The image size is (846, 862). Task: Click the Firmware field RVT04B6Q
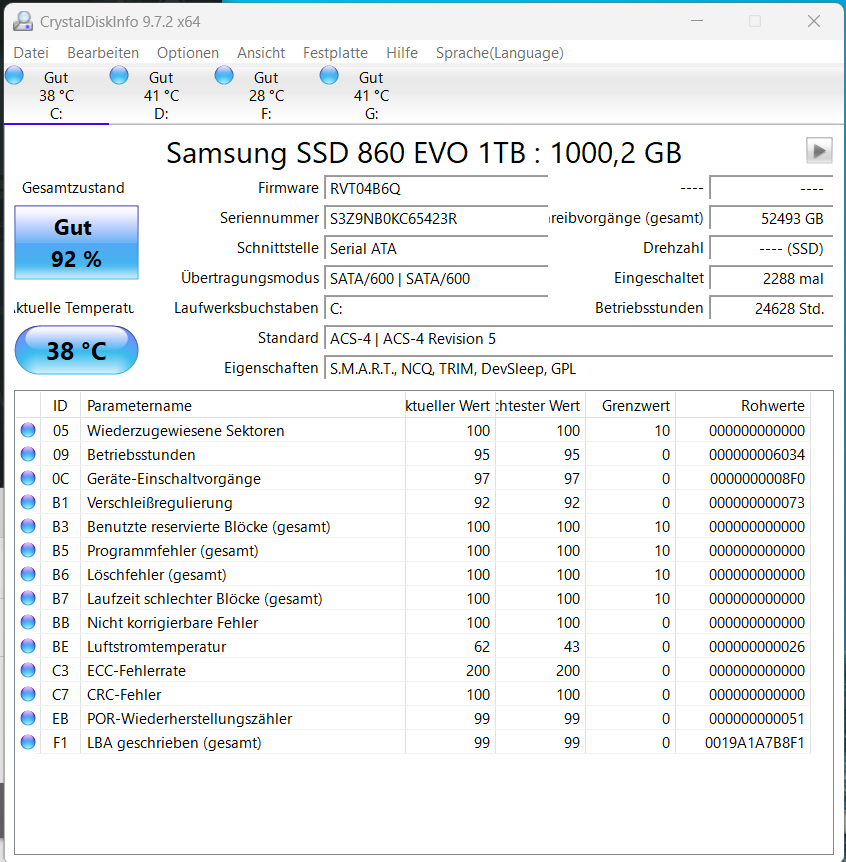tap(436, 189)
